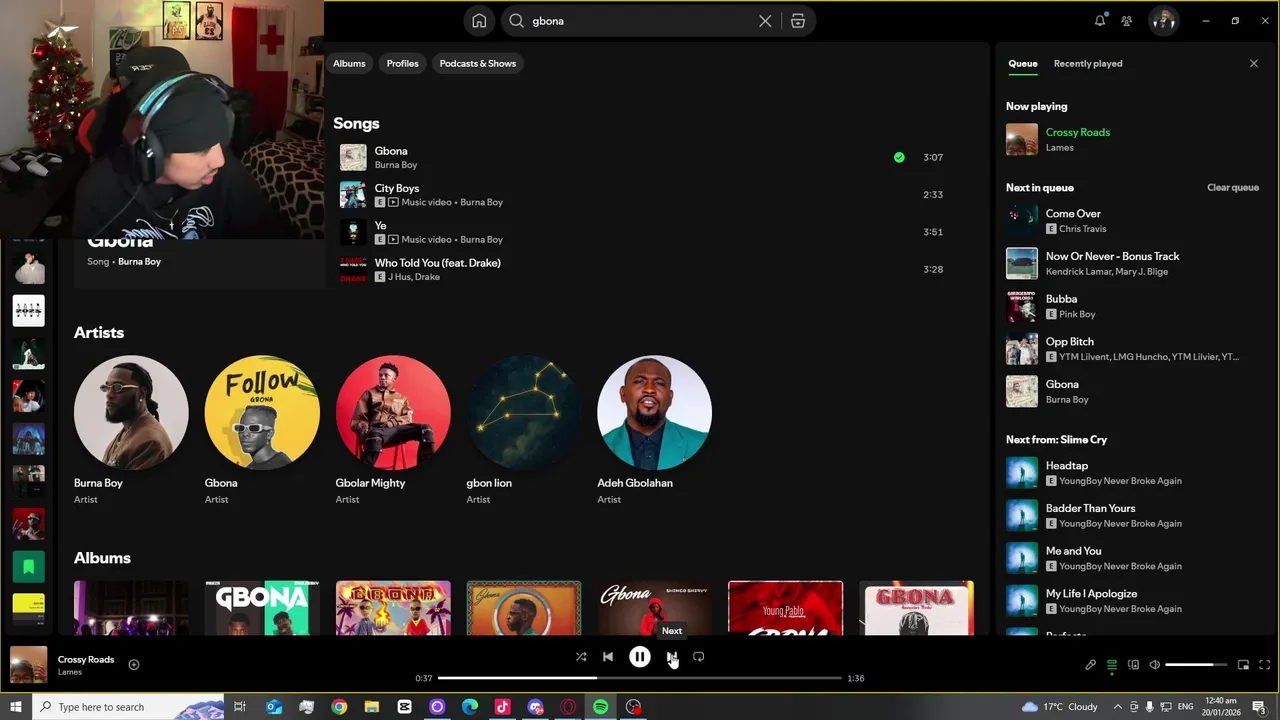Open Spotify icon in taskbar
Image resolution: width=1280 pixels, height=720 pixels.
click(x=600, y=707)
